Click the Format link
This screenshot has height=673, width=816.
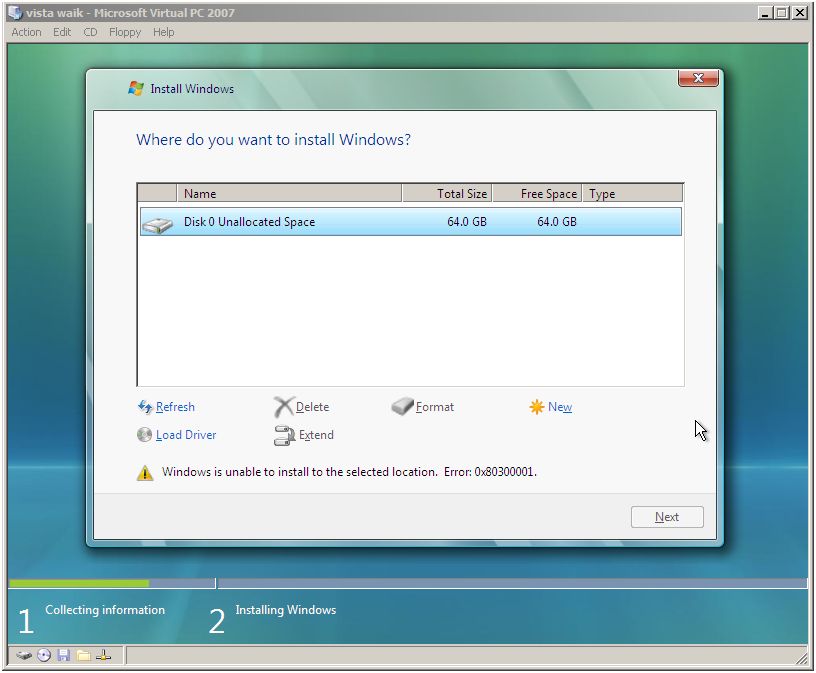click(x=435, y=407)
